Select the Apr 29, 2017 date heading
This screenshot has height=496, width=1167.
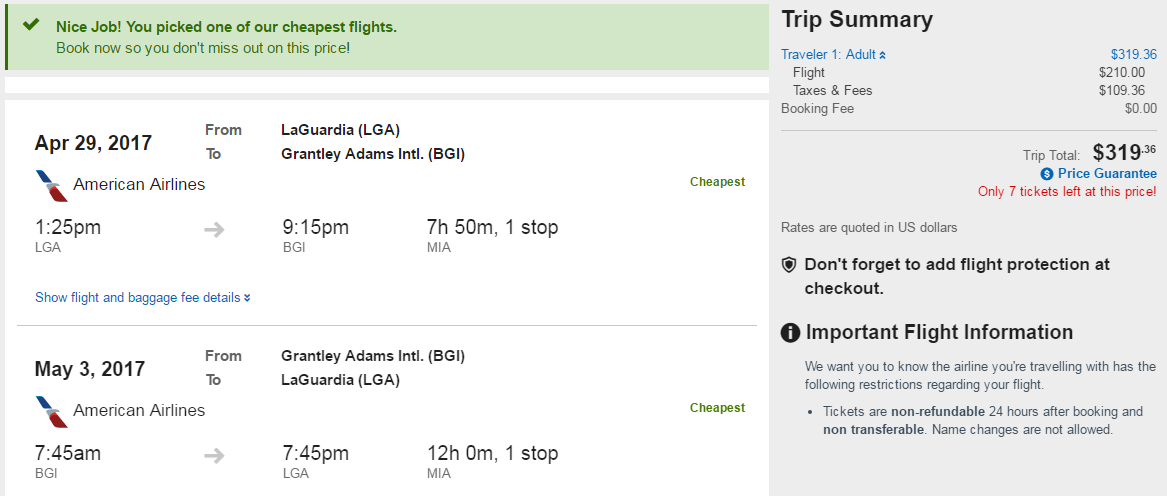[x=93, y=143]
